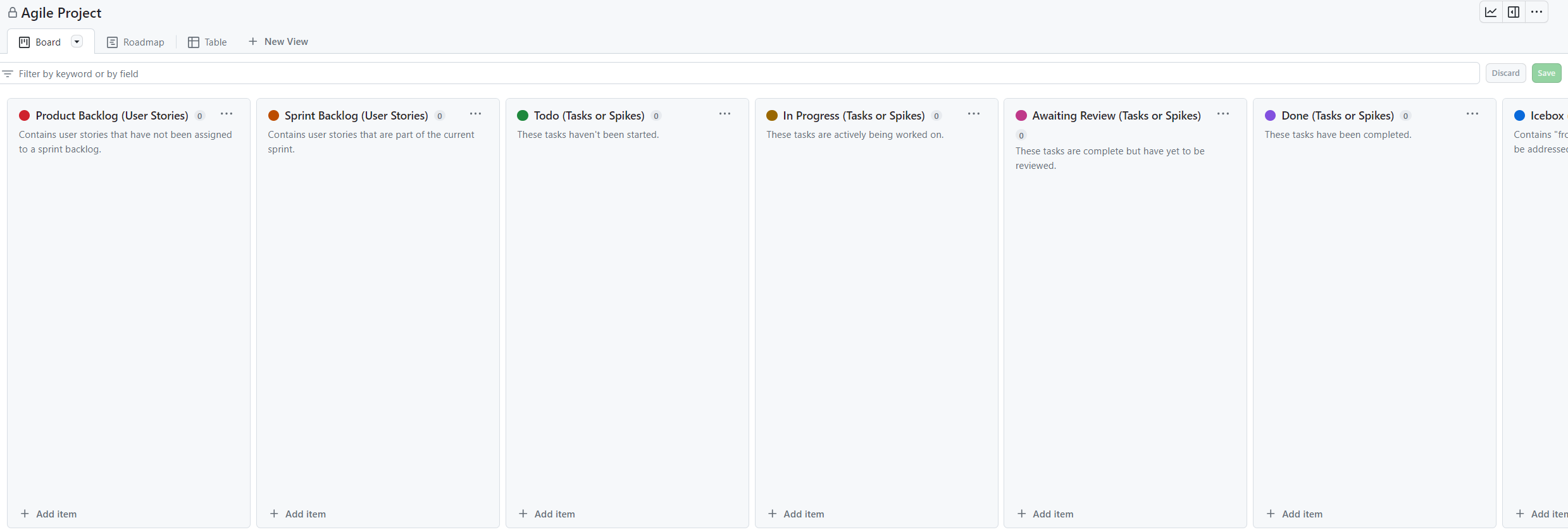Click the pink Awaiting Review color dot
1568x532 pixels.
(x=1021, y=115)
